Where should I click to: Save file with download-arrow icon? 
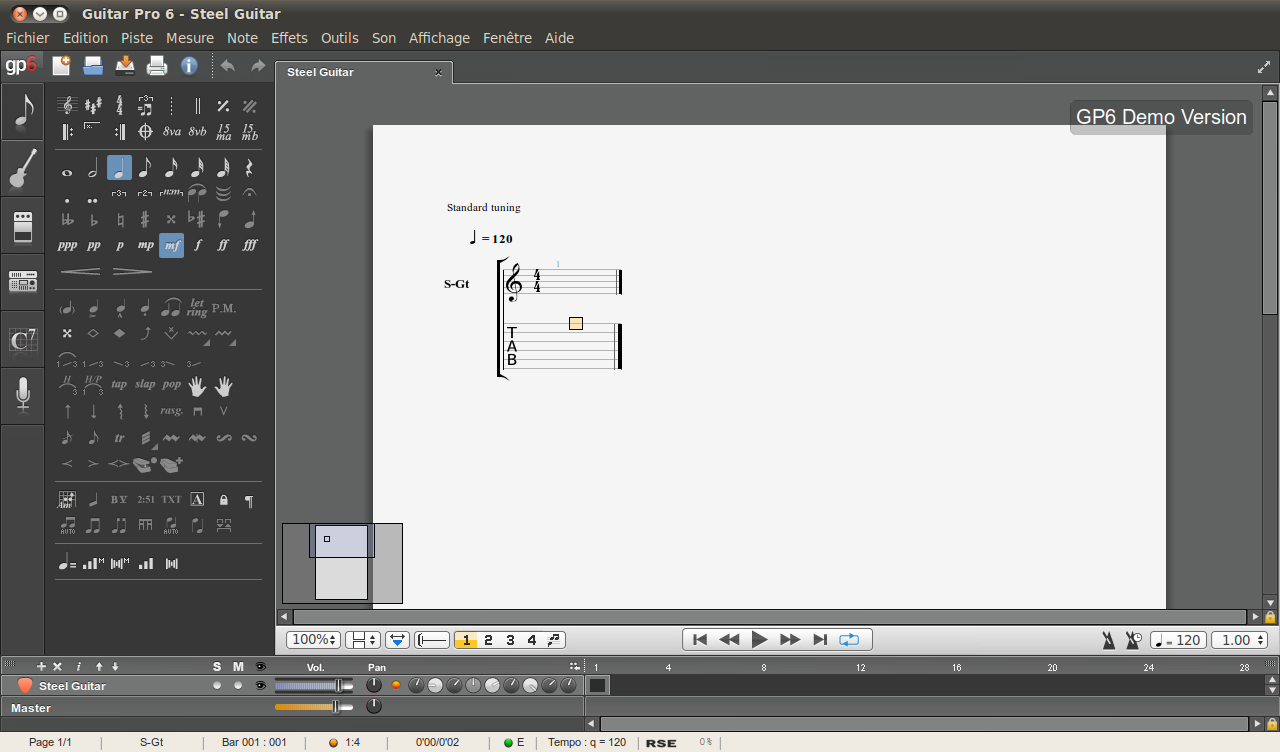click(x=125, y=66)
